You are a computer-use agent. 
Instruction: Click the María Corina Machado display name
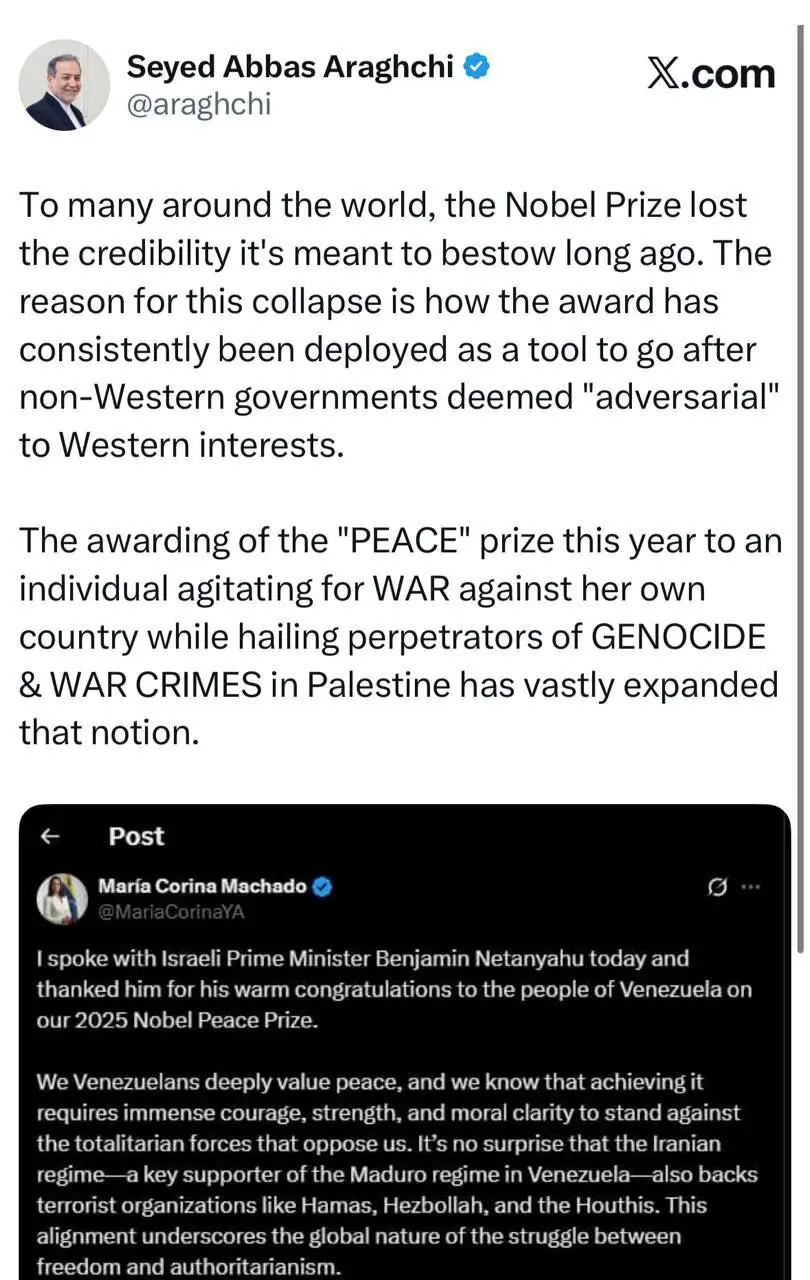(202, 886)
